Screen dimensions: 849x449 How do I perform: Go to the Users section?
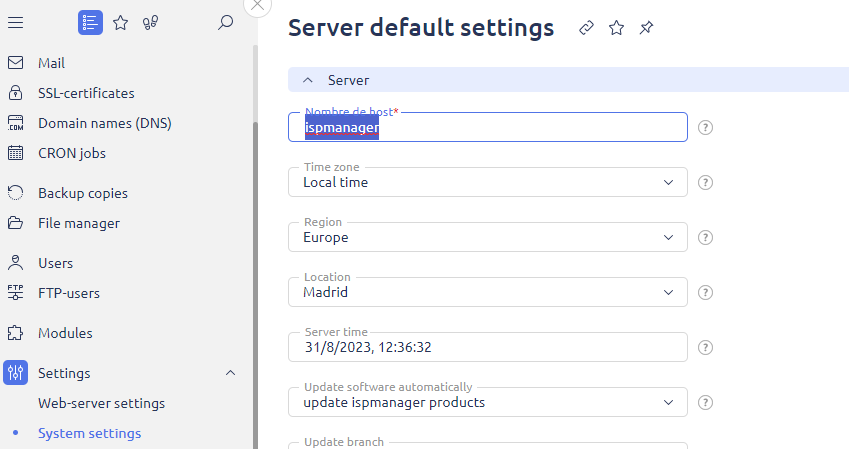55,263
